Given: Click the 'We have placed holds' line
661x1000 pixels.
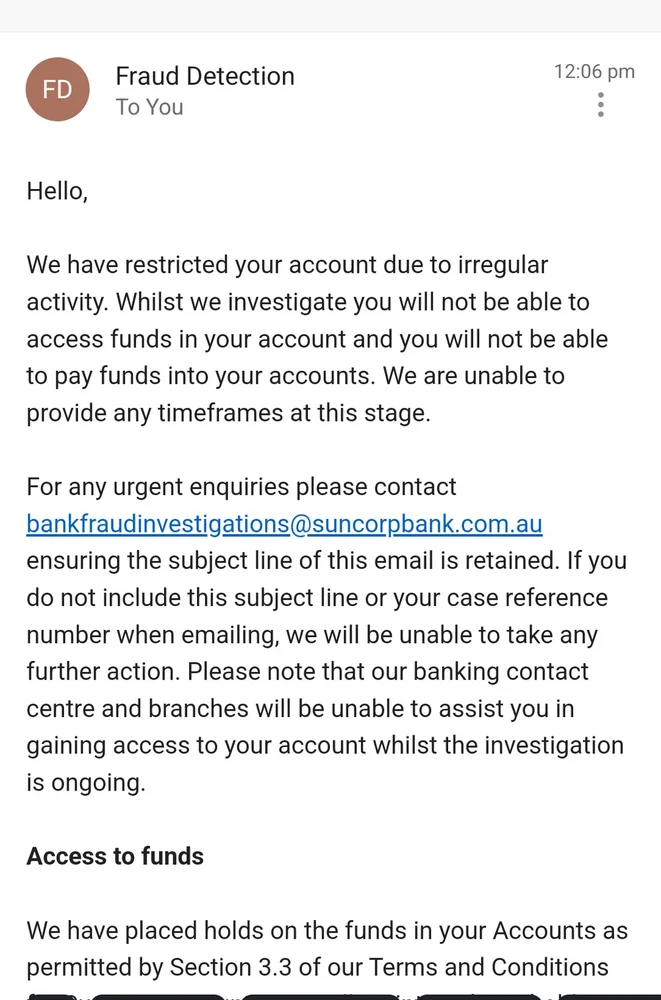Looking at the screenshot, I should click(327, 931).
